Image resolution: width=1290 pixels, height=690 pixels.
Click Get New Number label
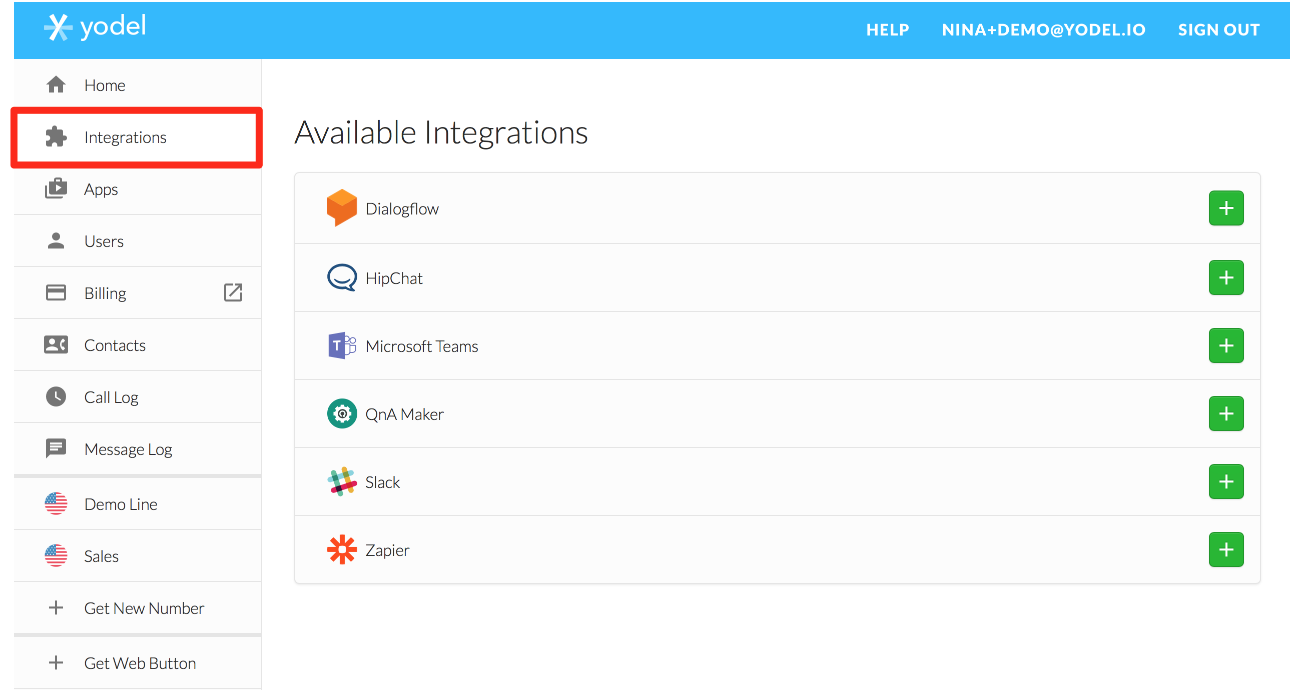click(x=144, y=608)
